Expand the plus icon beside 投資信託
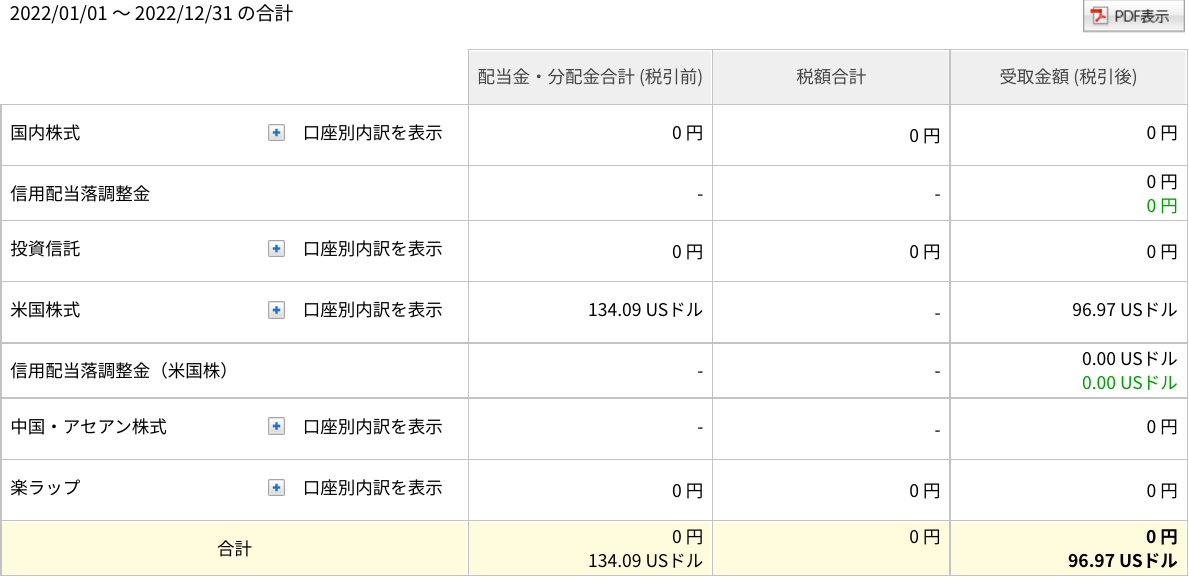This screenshot has height=579, width=1189. click(x=277, y=248)
